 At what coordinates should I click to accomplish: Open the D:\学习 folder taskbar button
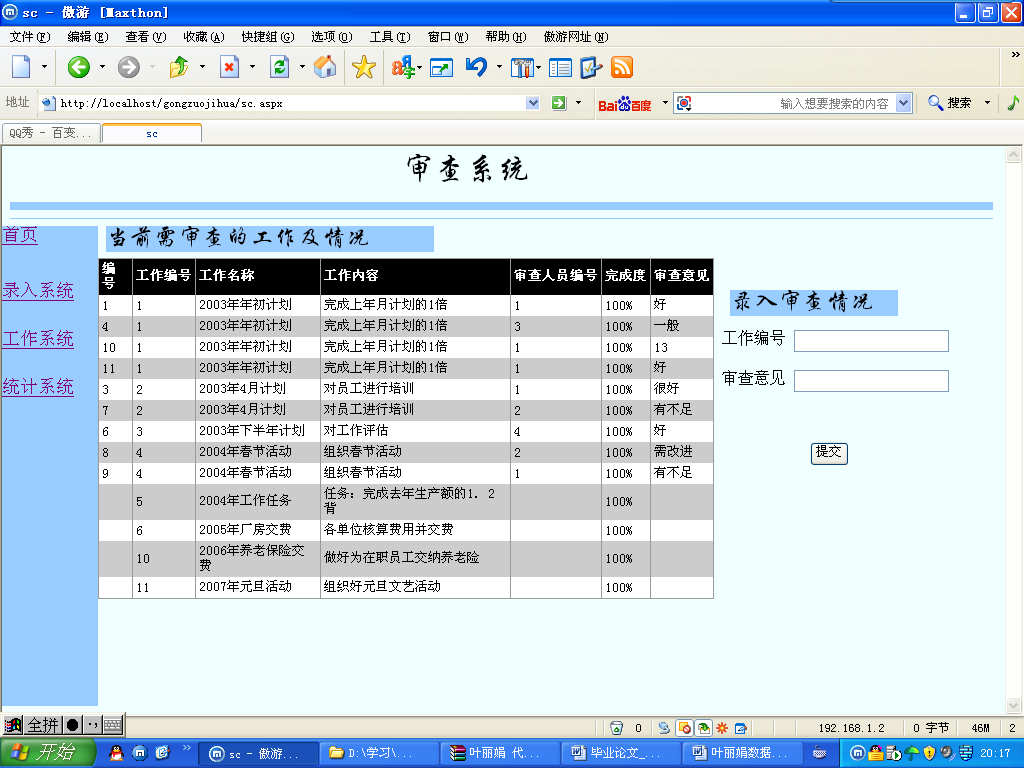(378, 753)
